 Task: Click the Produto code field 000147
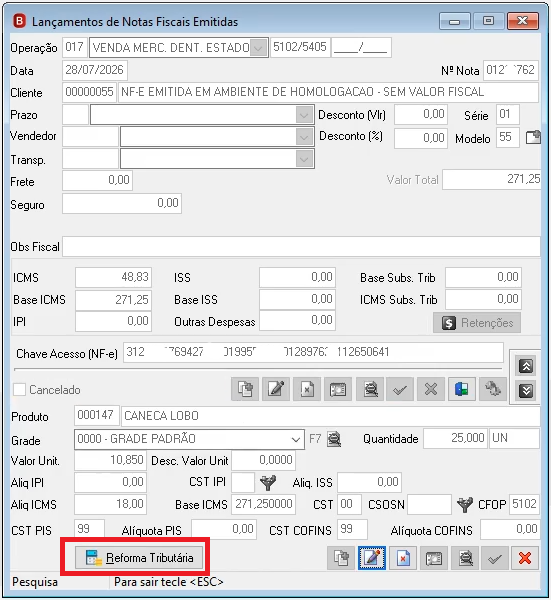coord(97,416)
